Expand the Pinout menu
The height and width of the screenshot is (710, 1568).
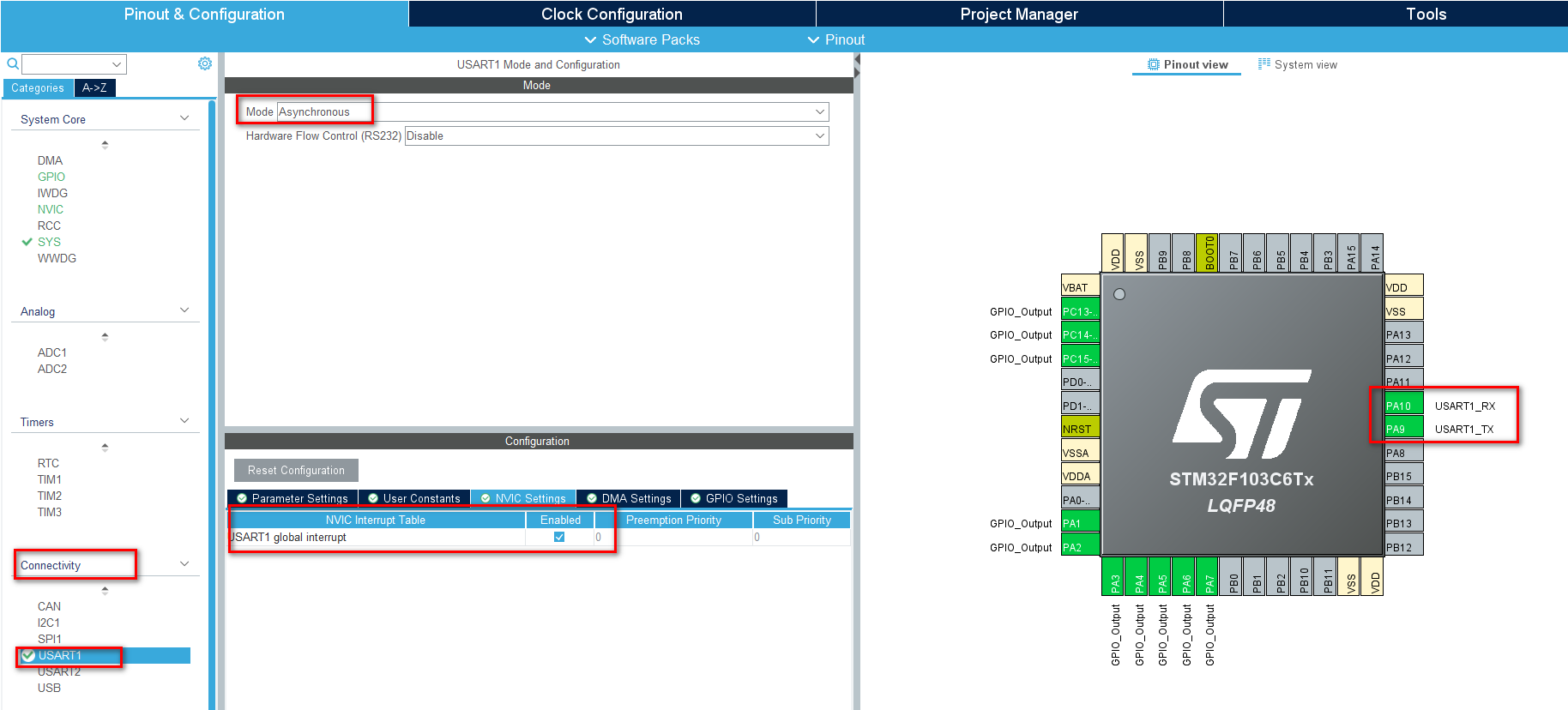point(836,39)
